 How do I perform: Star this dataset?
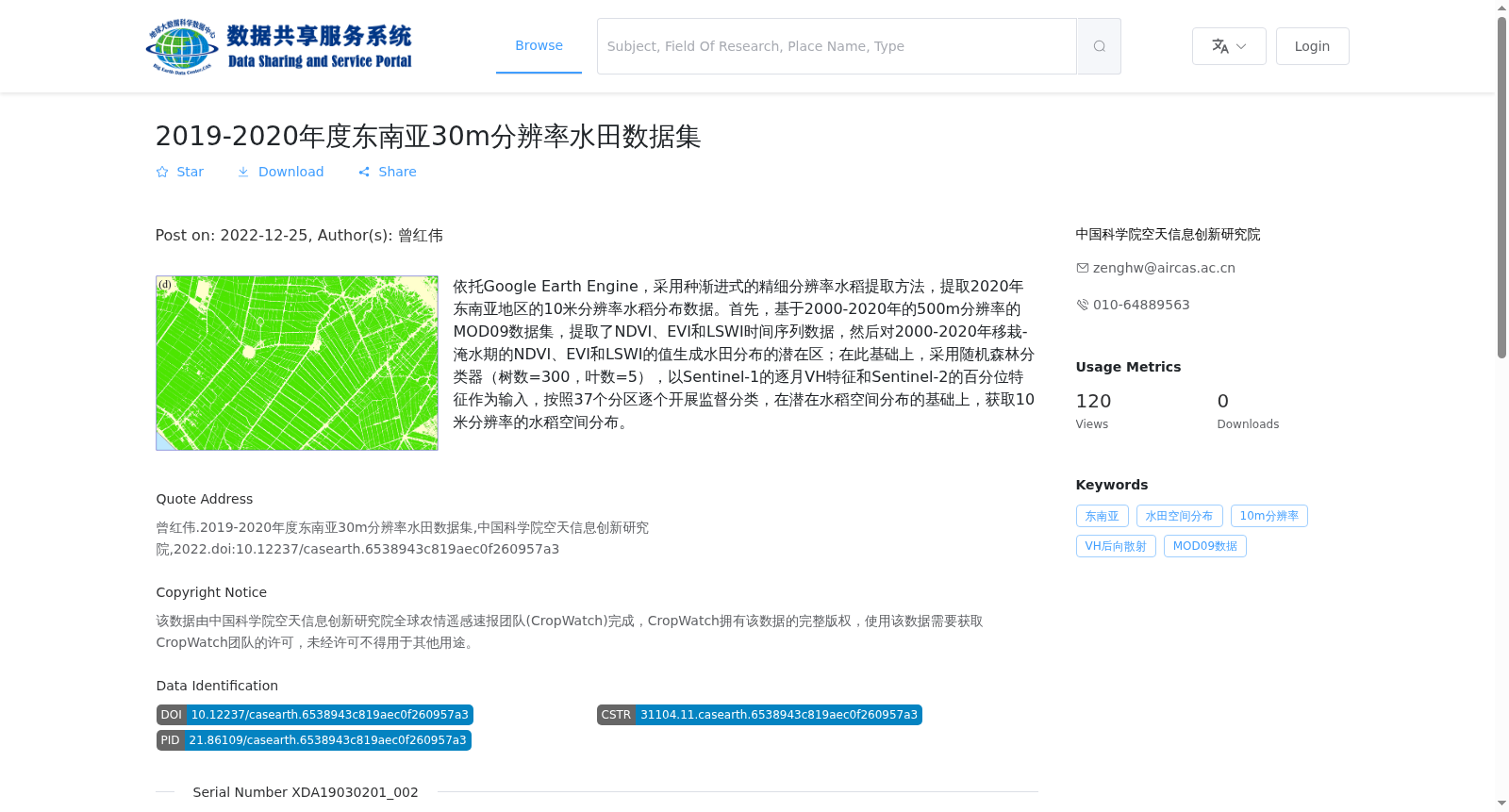pyautogui.click(x=180, y=172)
